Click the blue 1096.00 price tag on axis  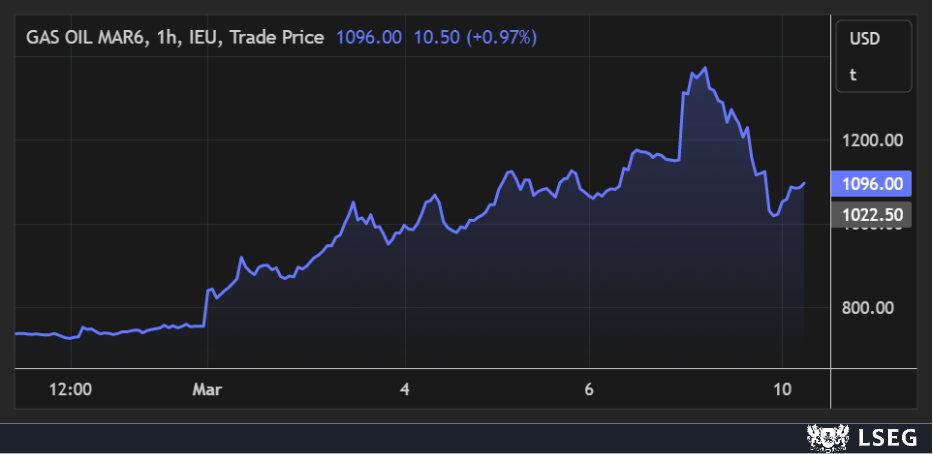(873, 184)
